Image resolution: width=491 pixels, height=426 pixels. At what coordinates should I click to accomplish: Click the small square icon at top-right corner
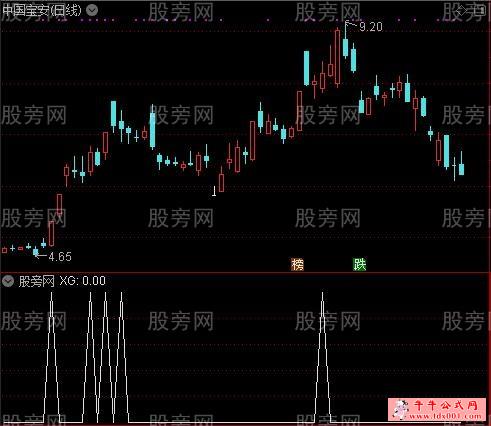[480, 11]
